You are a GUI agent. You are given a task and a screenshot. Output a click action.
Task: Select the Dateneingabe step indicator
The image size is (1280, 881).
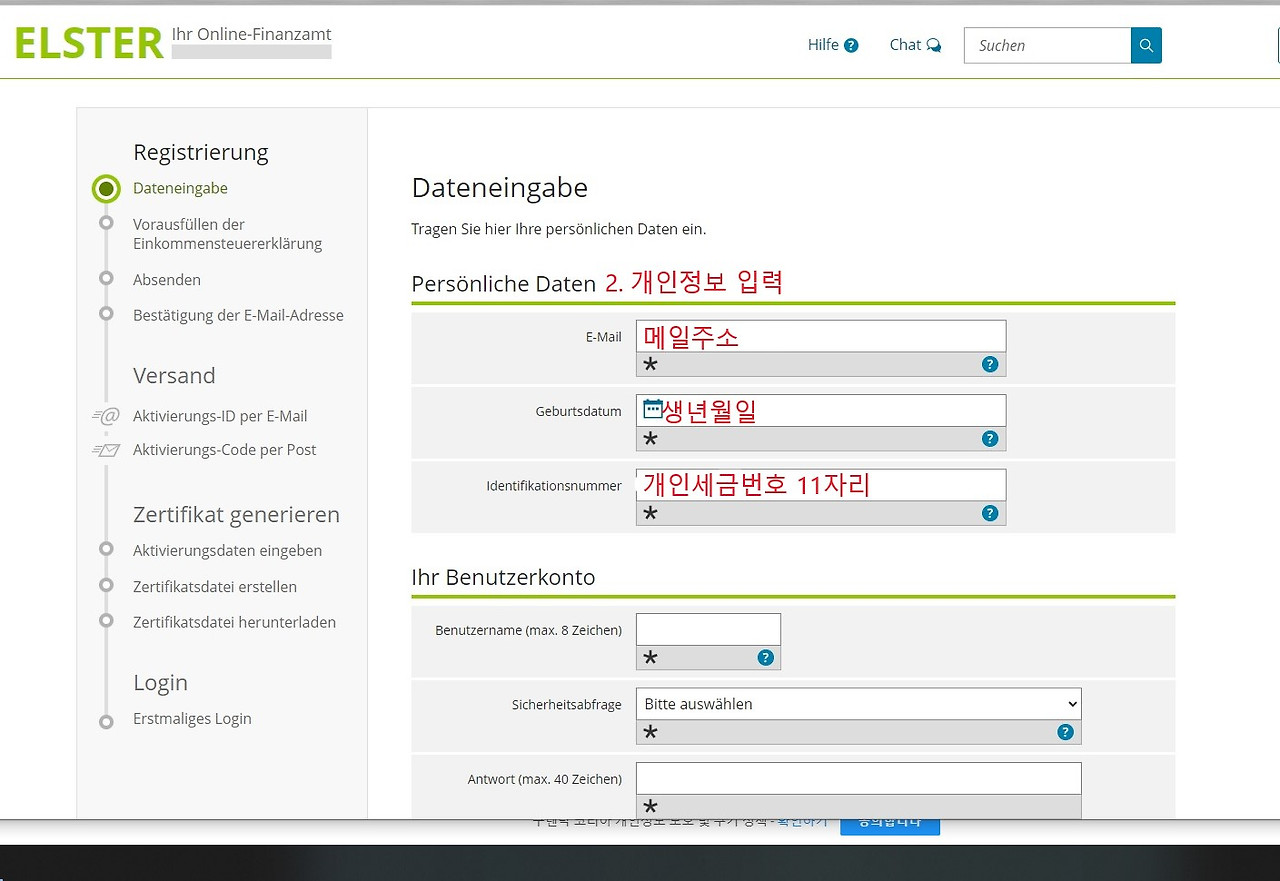click(106, 188)
